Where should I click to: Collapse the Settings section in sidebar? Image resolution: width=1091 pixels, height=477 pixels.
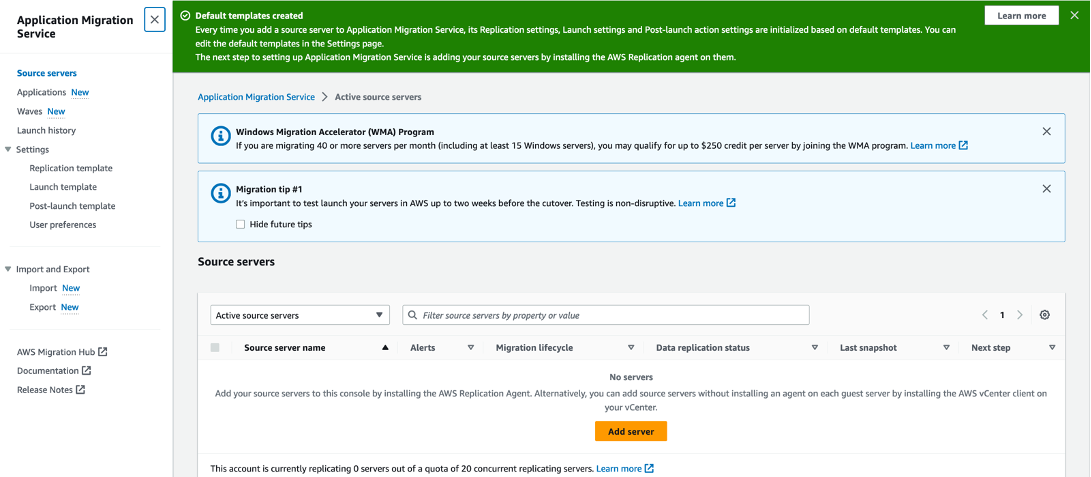[8, 149]
